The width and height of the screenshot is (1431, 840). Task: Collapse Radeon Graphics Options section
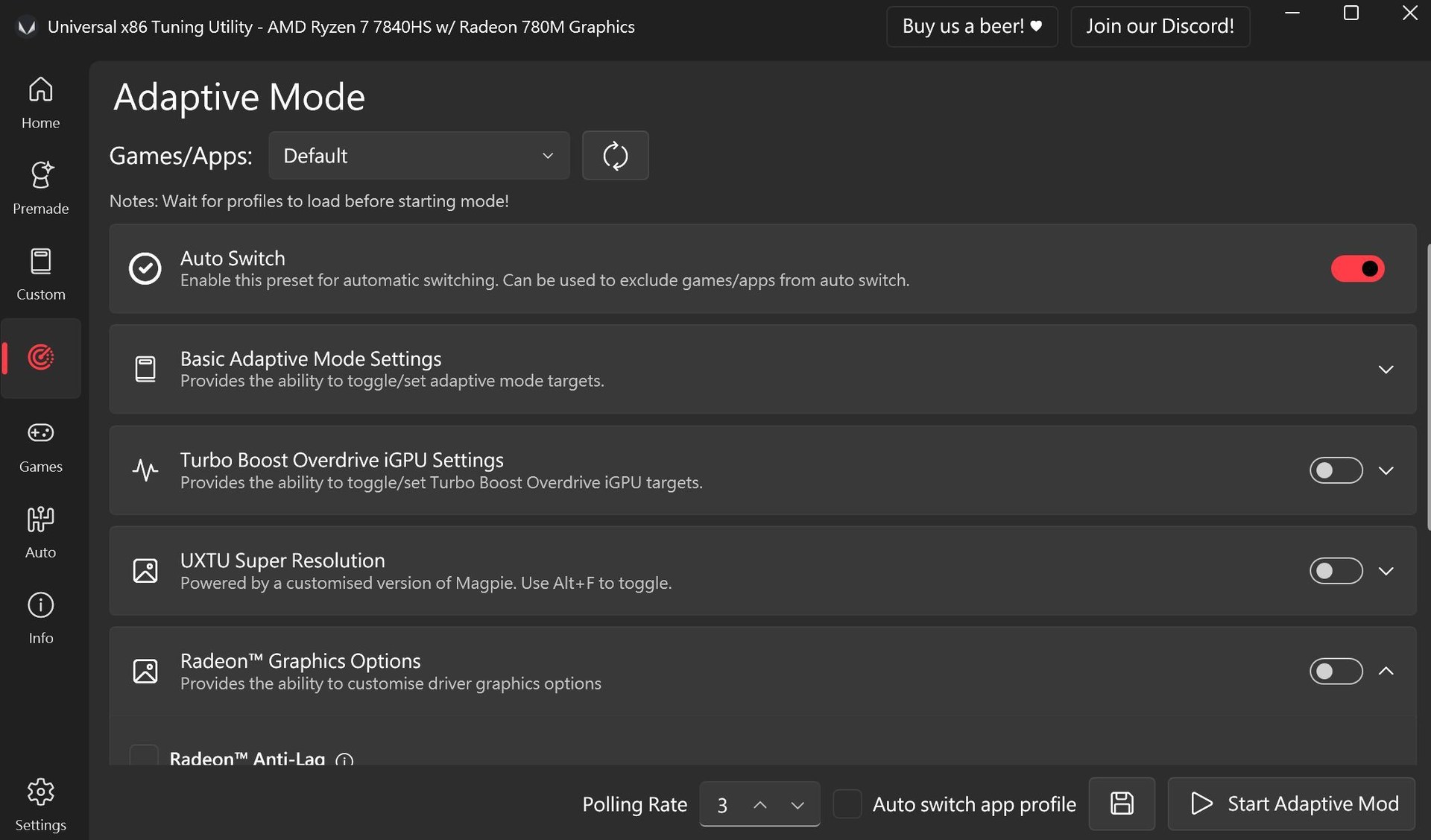(x=1386, y=672)
